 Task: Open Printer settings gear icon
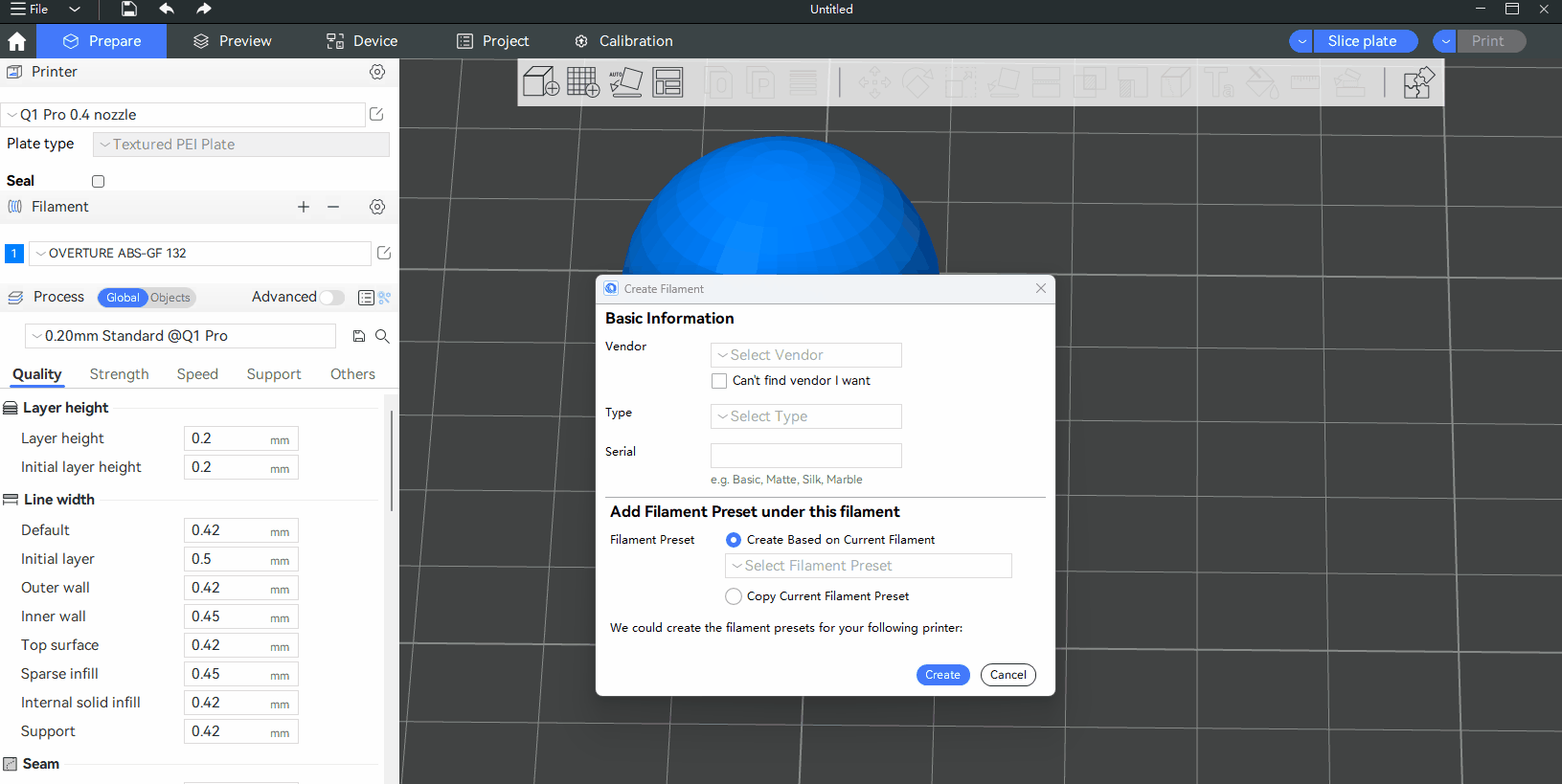(377, 72)
